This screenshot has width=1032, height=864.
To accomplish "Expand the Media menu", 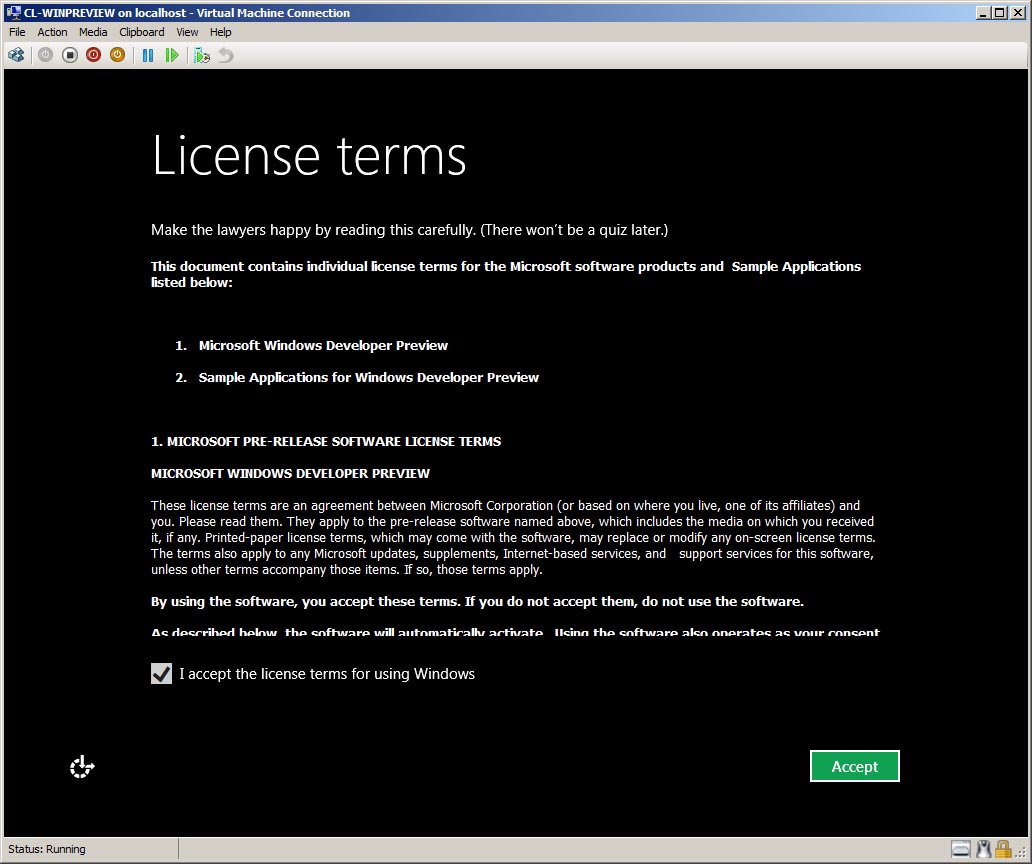I will (93, 32).
